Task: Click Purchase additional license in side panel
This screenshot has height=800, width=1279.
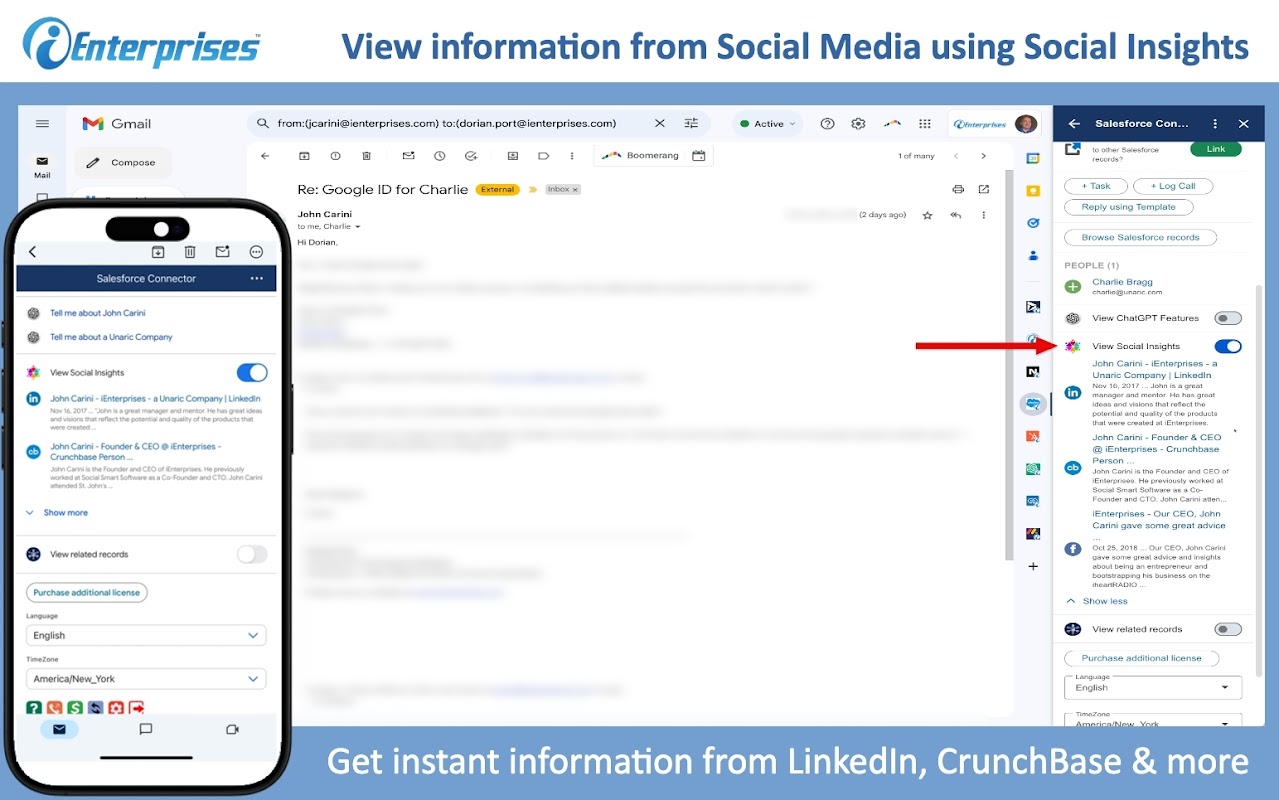Action: pos(1142,658)
